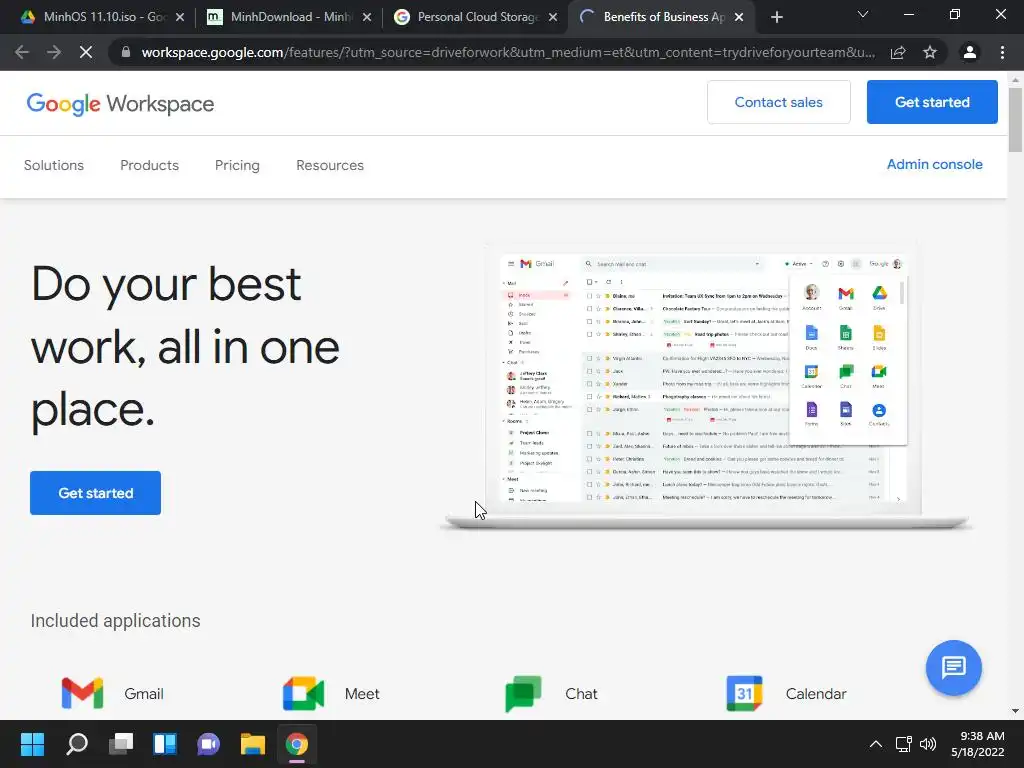Viewport: 1024px width, 768px height.
Task: Close the Personal Cloud Storage tab
Action: 553,17
